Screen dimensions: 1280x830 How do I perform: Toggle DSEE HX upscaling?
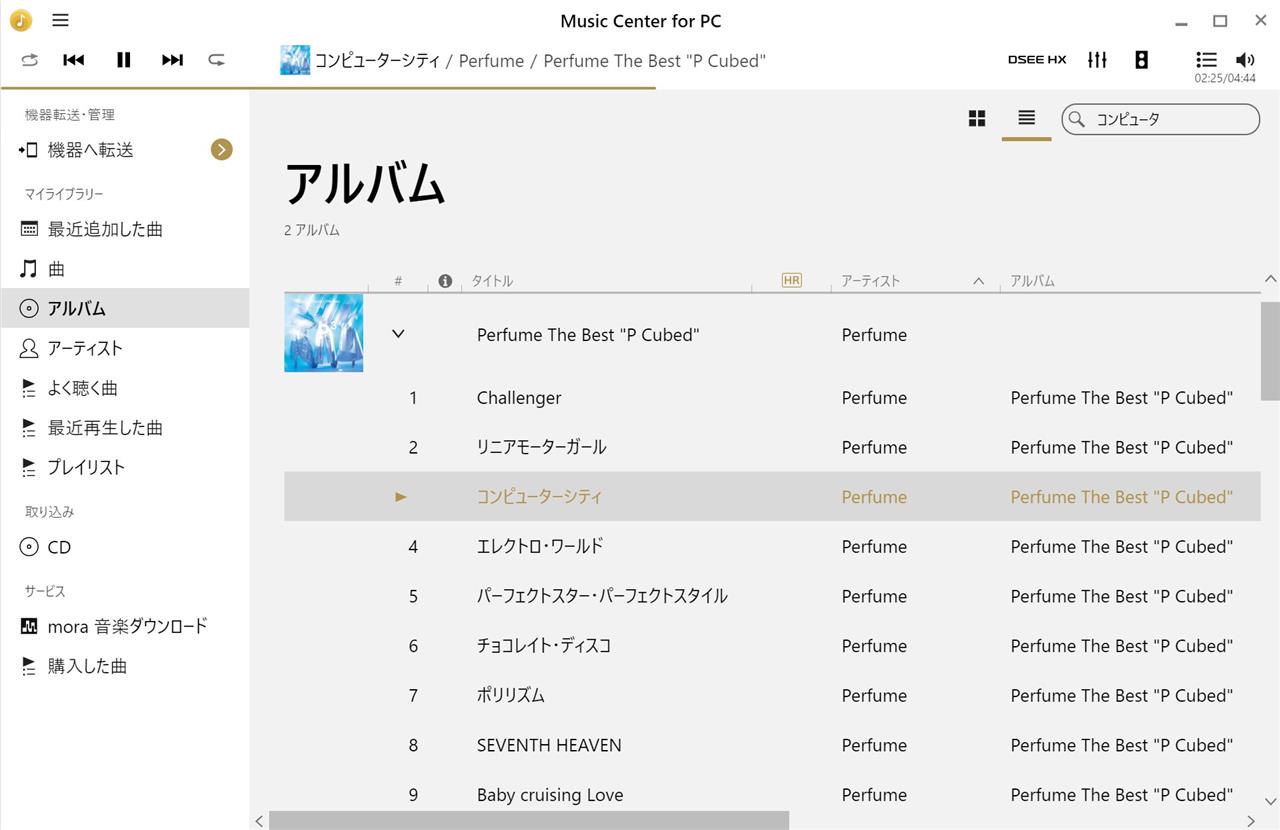pos(1037,60)
